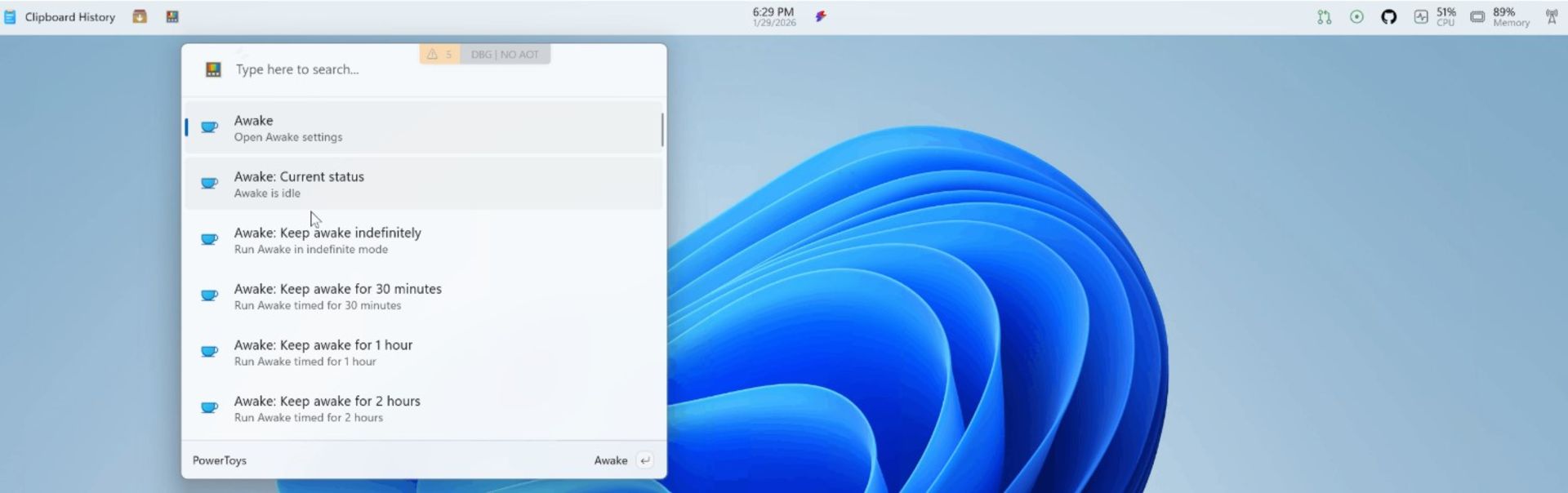Click the warning count badge showing 5
This screenshot has width=1568, height=493.
[439, 54]
